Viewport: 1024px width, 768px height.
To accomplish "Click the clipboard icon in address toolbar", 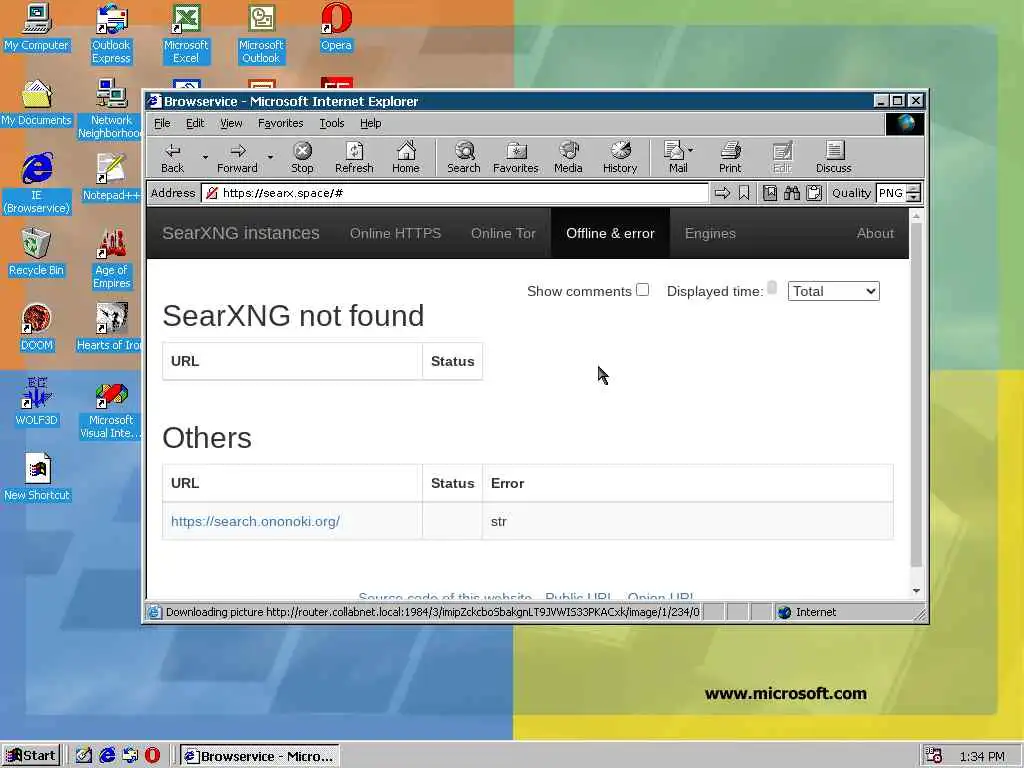I will 814,193.
